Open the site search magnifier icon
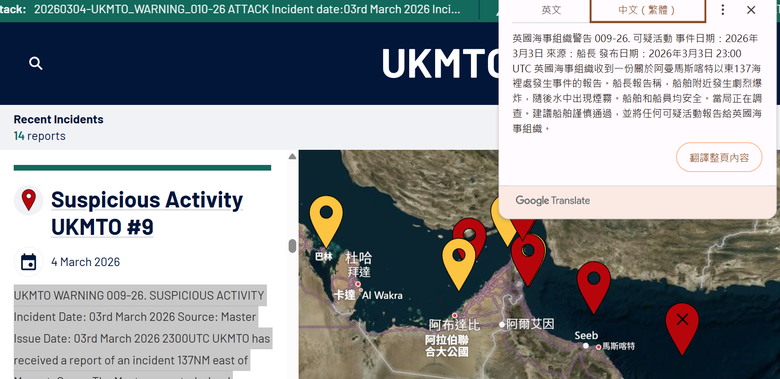This screenshot has height=379, width=780. click(x=35, y=63)
